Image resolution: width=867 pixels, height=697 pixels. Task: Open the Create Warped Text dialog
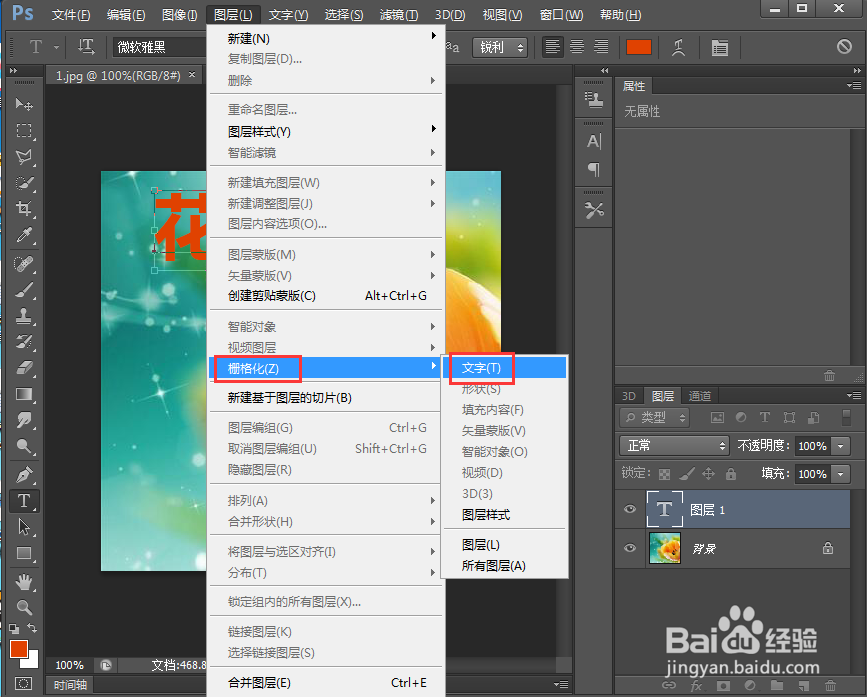pos(678,48)
